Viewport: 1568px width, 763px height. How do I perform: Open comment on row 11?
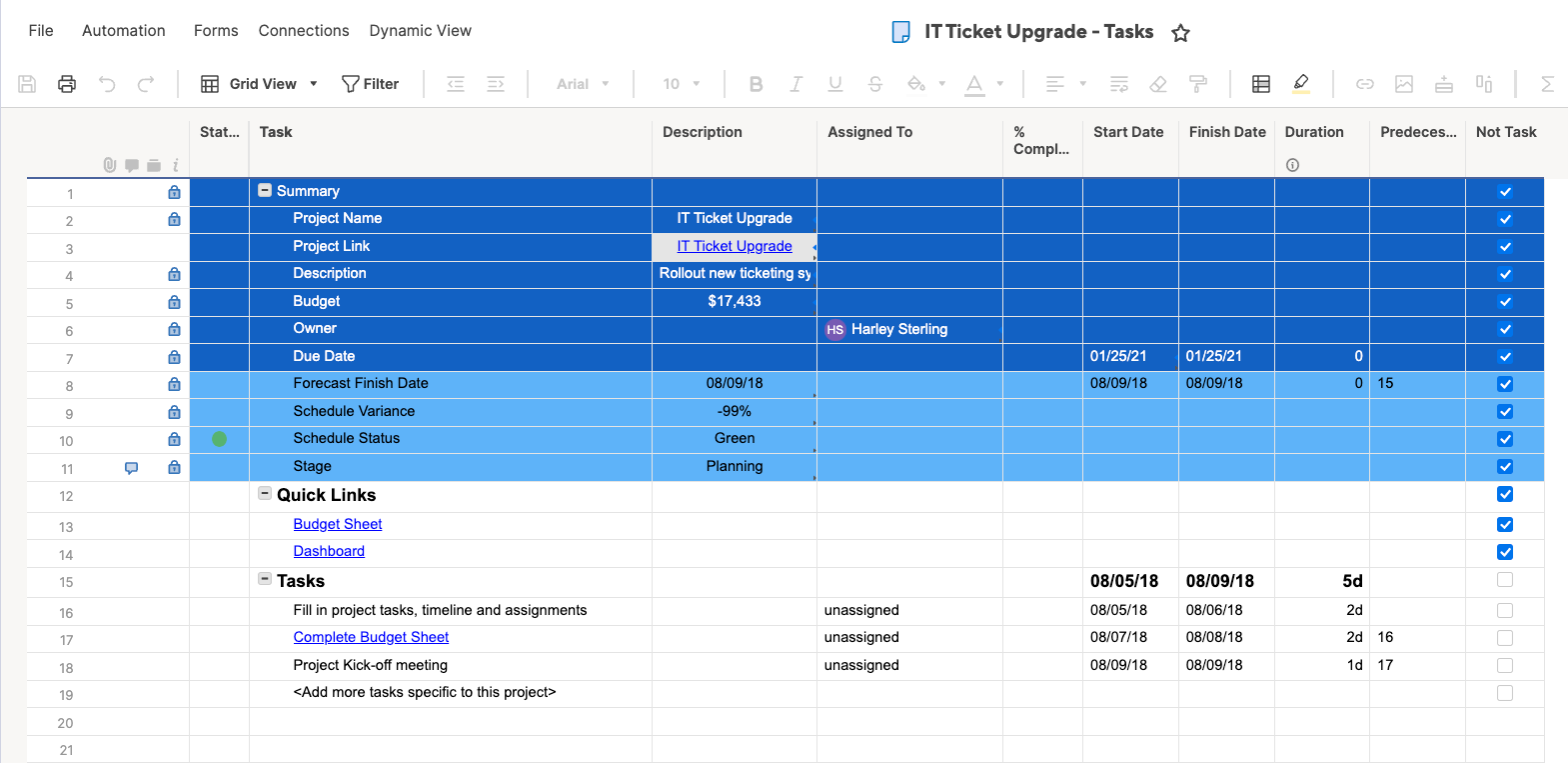(131, 468)
